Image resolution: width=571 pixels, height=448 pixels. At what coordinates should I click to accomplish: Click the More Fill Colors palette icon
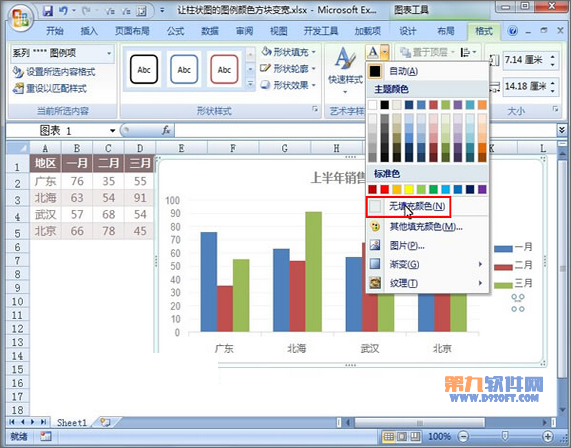pos(375,227)
